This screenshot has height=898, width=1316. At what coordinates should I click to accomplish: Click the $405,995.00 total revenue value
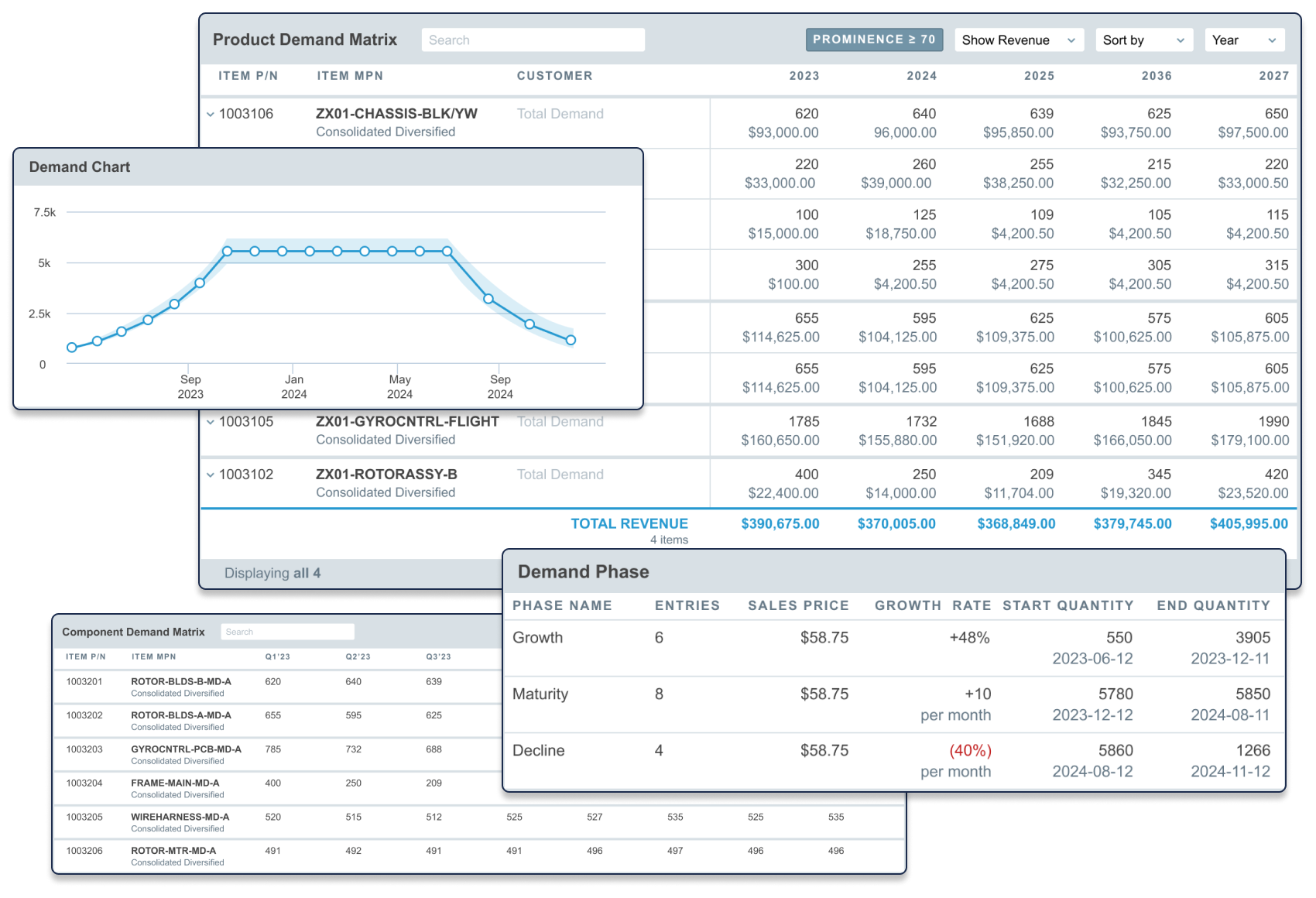(1249, 524)
